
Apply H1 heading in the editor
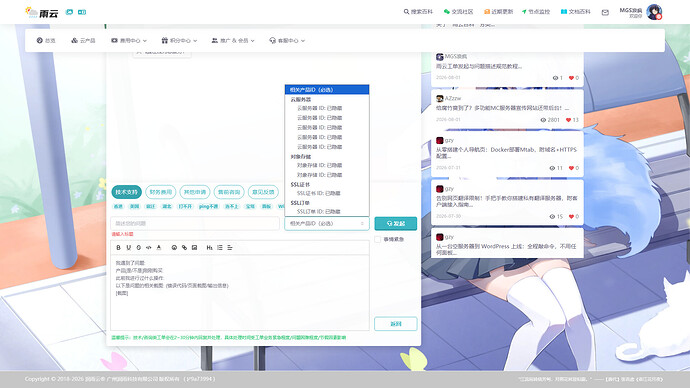(209, 248)
